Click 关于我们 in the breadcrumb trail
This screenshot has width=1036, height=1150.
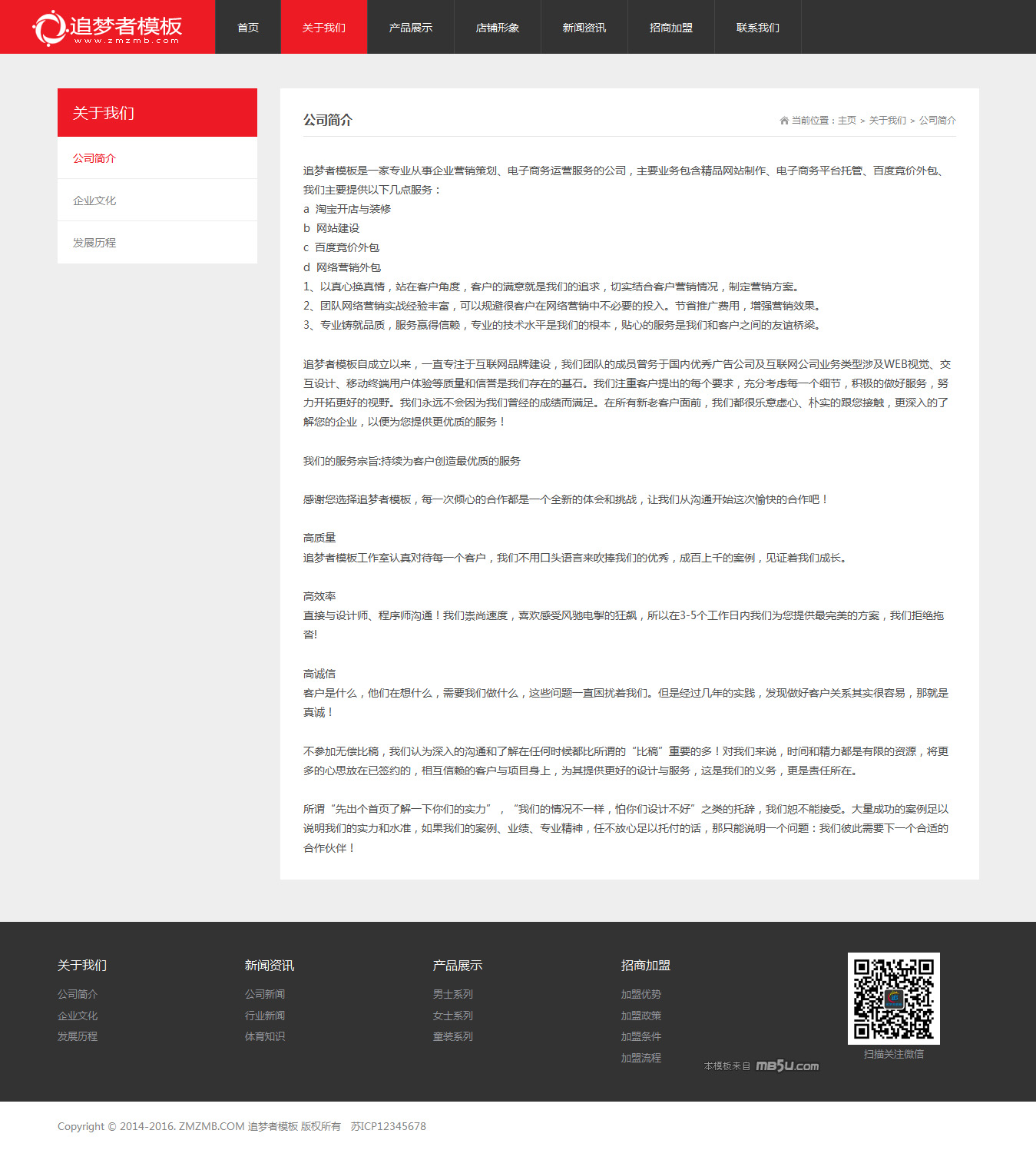887,121
